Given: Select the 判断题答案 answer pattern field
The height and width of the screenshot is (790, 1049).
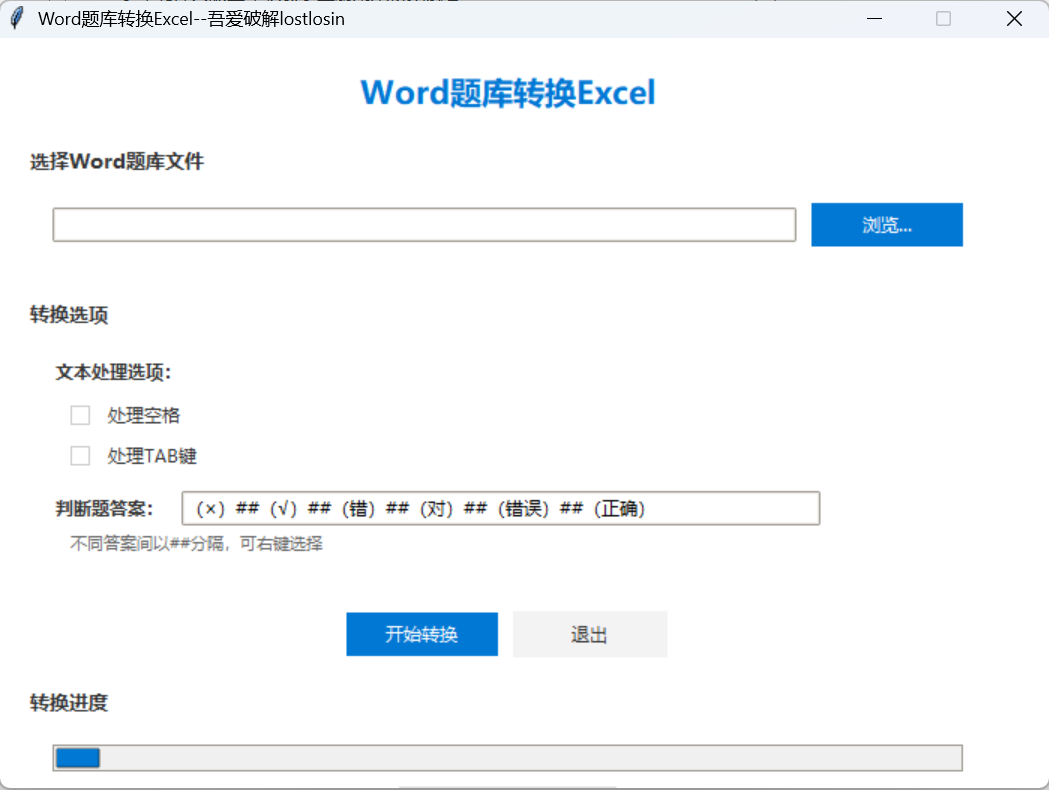Looking at the screenshot, I should (500, 508).
